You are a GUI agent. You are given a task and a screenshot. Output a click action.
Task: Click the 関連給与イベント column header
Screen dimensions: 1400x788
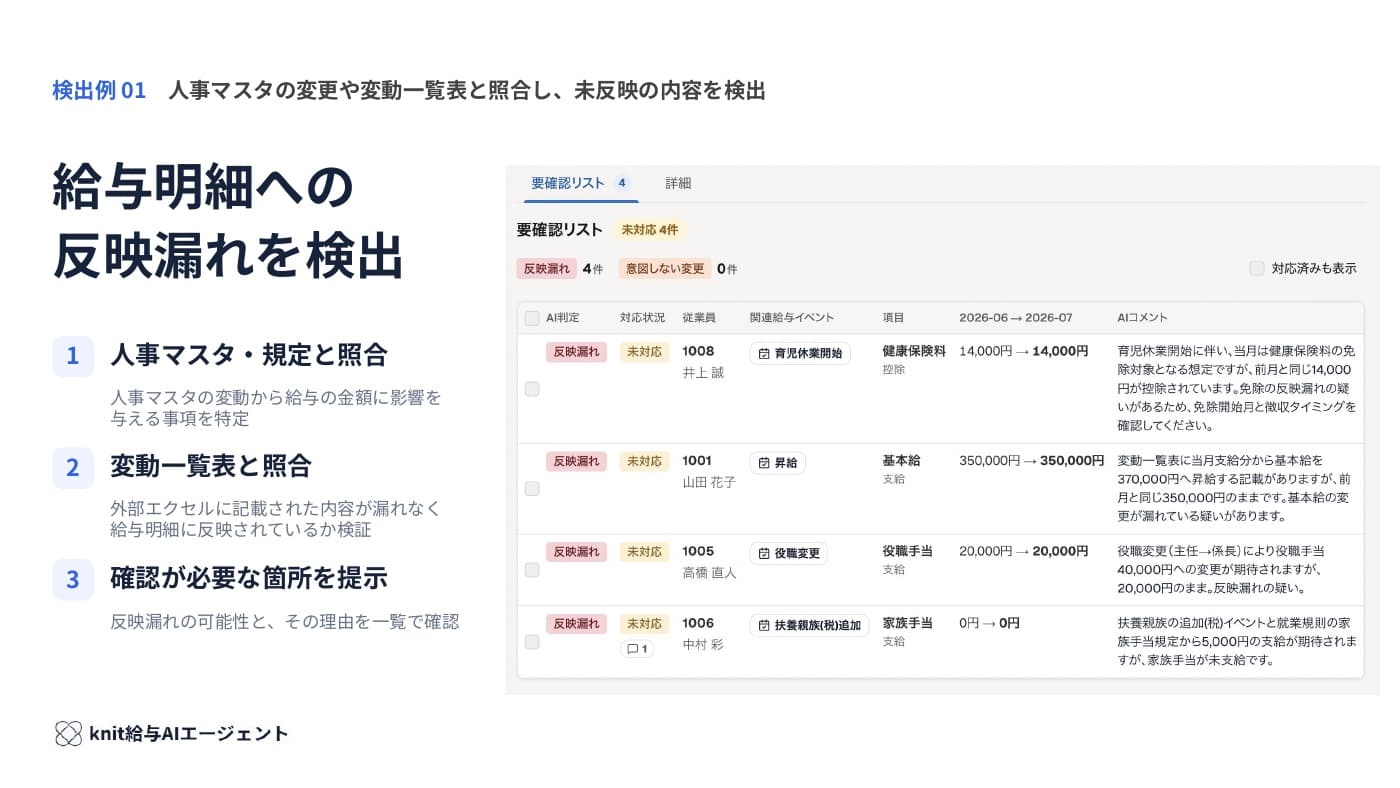coord(792,318)
